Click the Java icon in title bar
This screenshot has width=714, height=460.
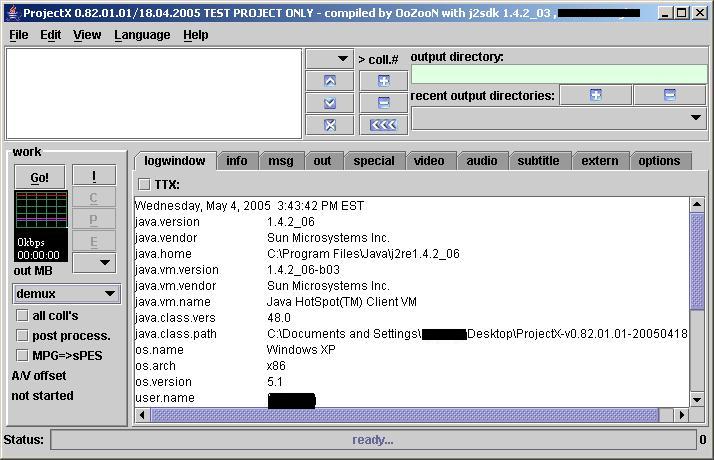(x=13, y=13)
